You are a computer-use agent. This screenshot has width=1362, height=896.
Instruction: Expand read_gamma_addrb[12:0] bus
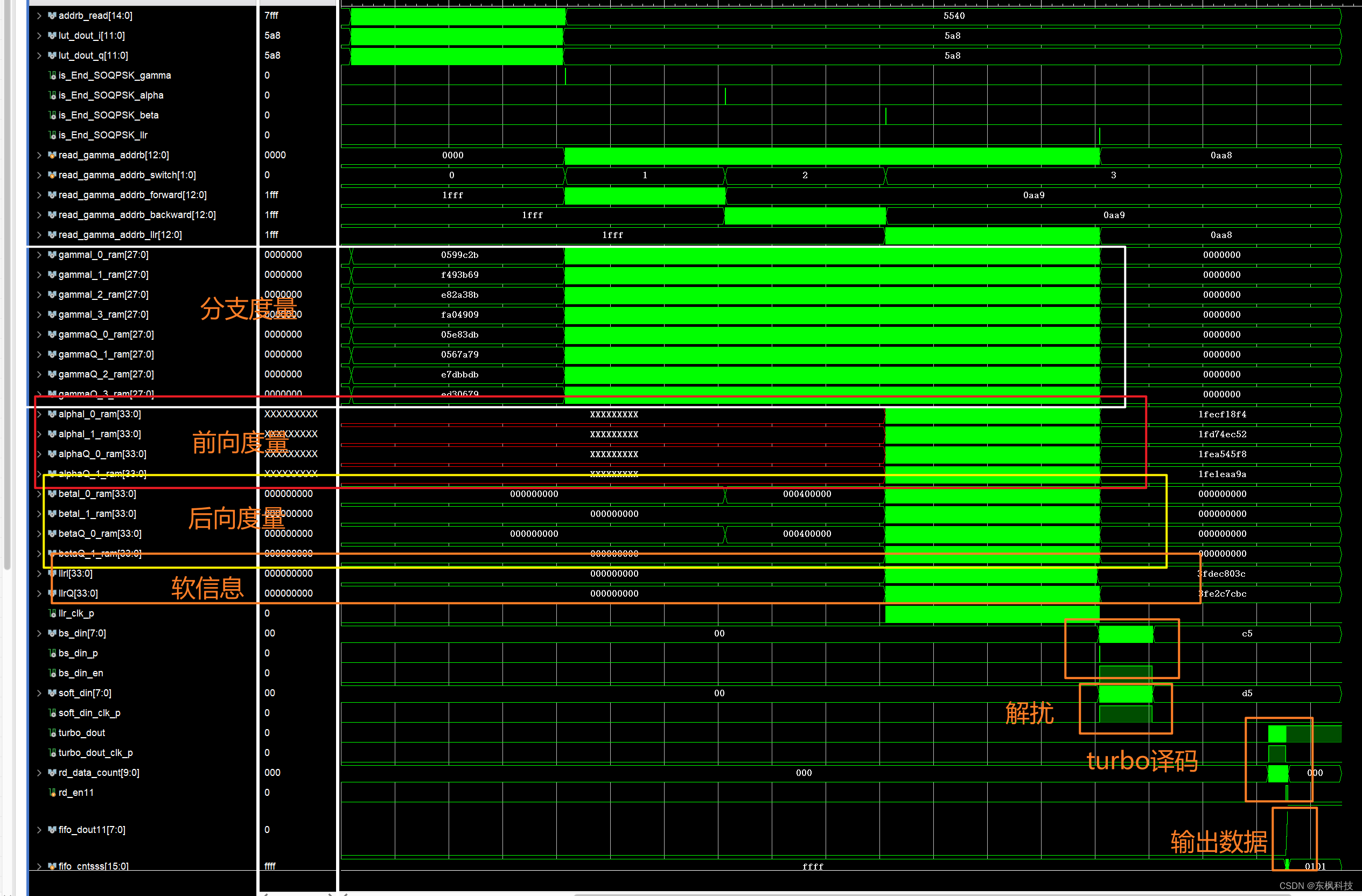point(39,155)
